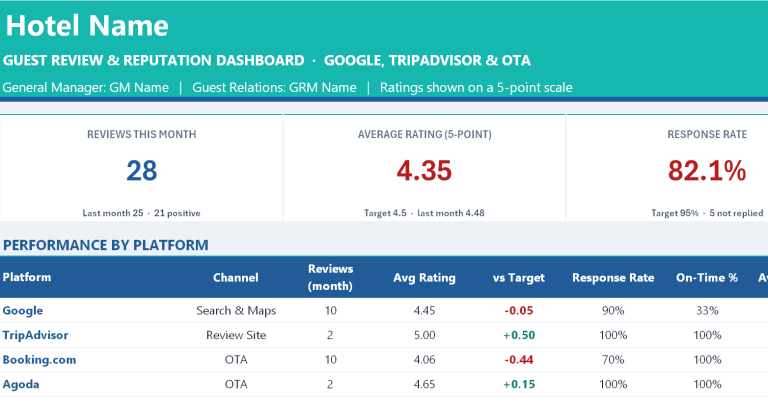Click the Last month 25 · 21 positive note
The width and height of the screenshot is (768, 403).
coord(142,213)
